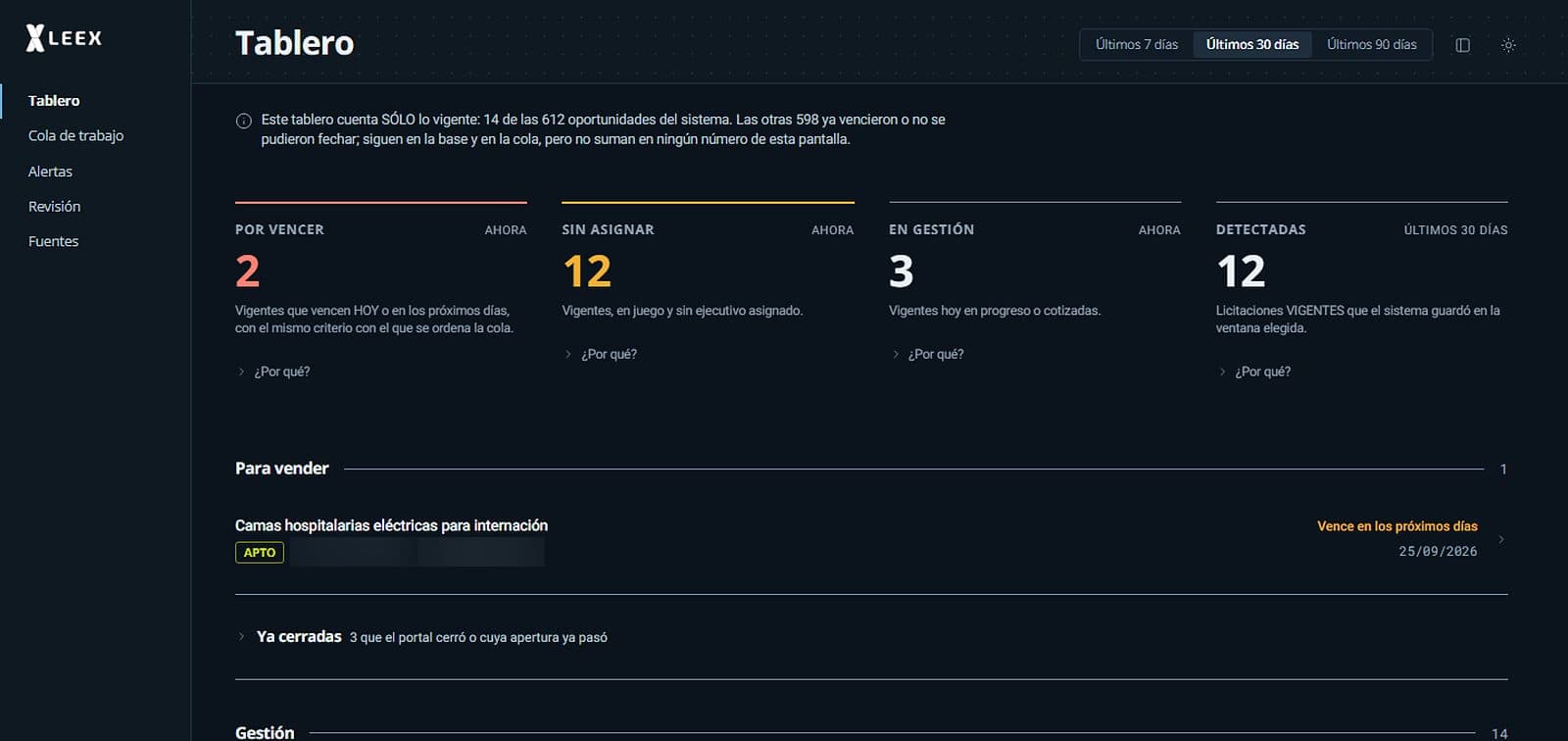Click the Gestión section heading
Viewport: 1568px width, 741px height.
tap(265, 732)
